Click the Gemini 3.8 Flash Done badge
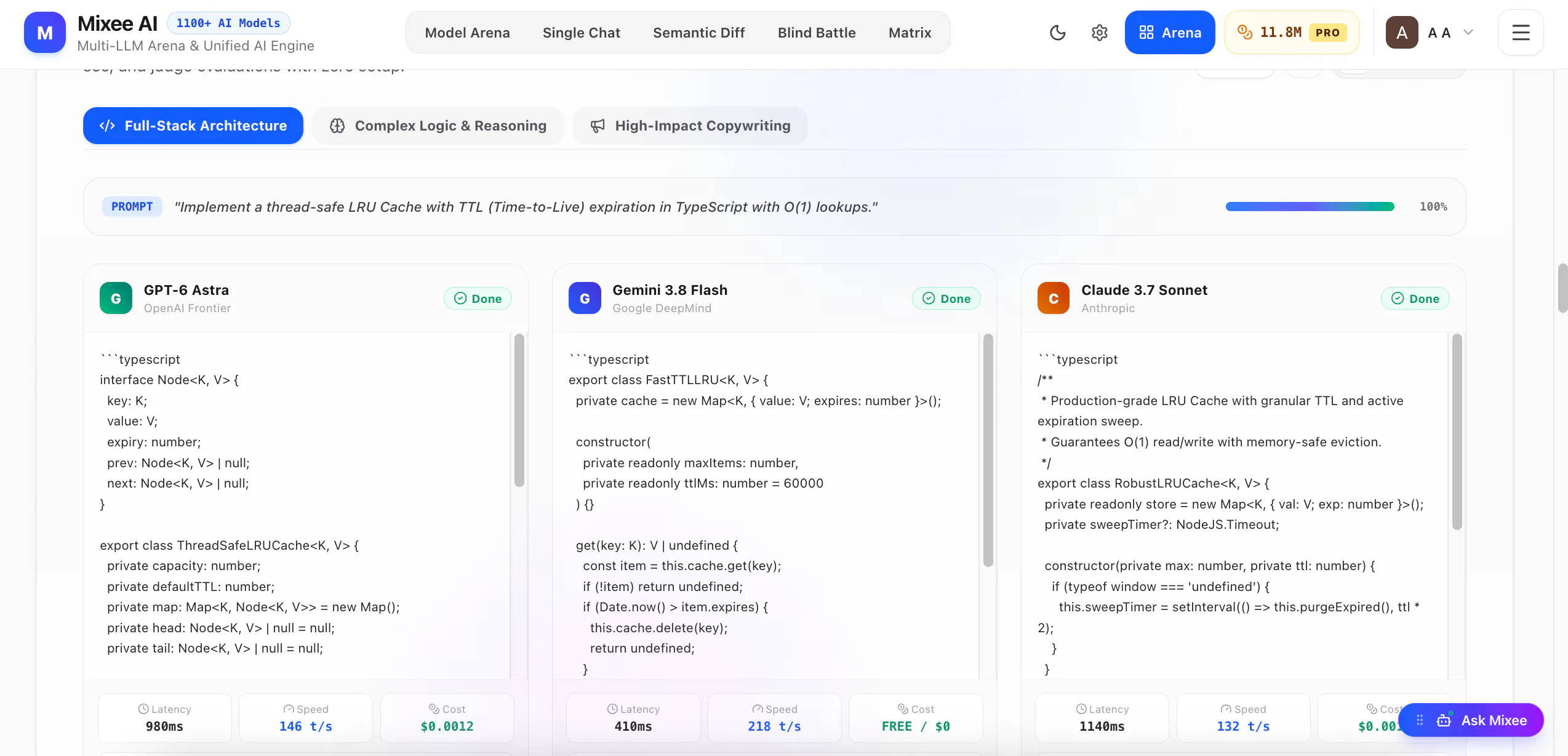Image resolution: width=1568 pixels, height=756 pixels. [x=946, y=299]
